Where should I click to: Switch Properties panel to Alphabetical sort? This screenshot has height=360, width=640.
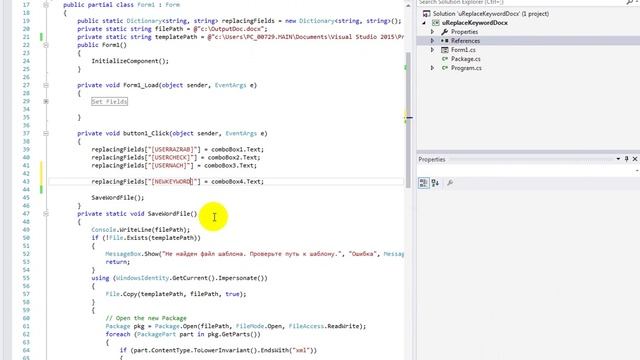[x=435, y=183]
